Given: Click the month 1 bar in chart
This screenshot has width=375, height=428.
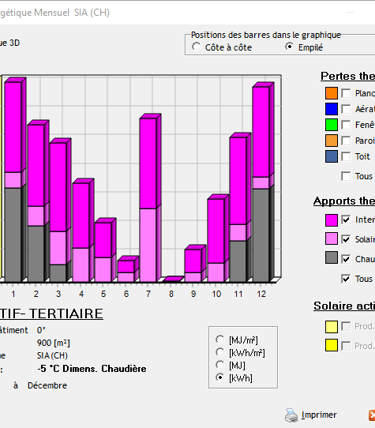Looking at the screenshot, I should [15, 180].
